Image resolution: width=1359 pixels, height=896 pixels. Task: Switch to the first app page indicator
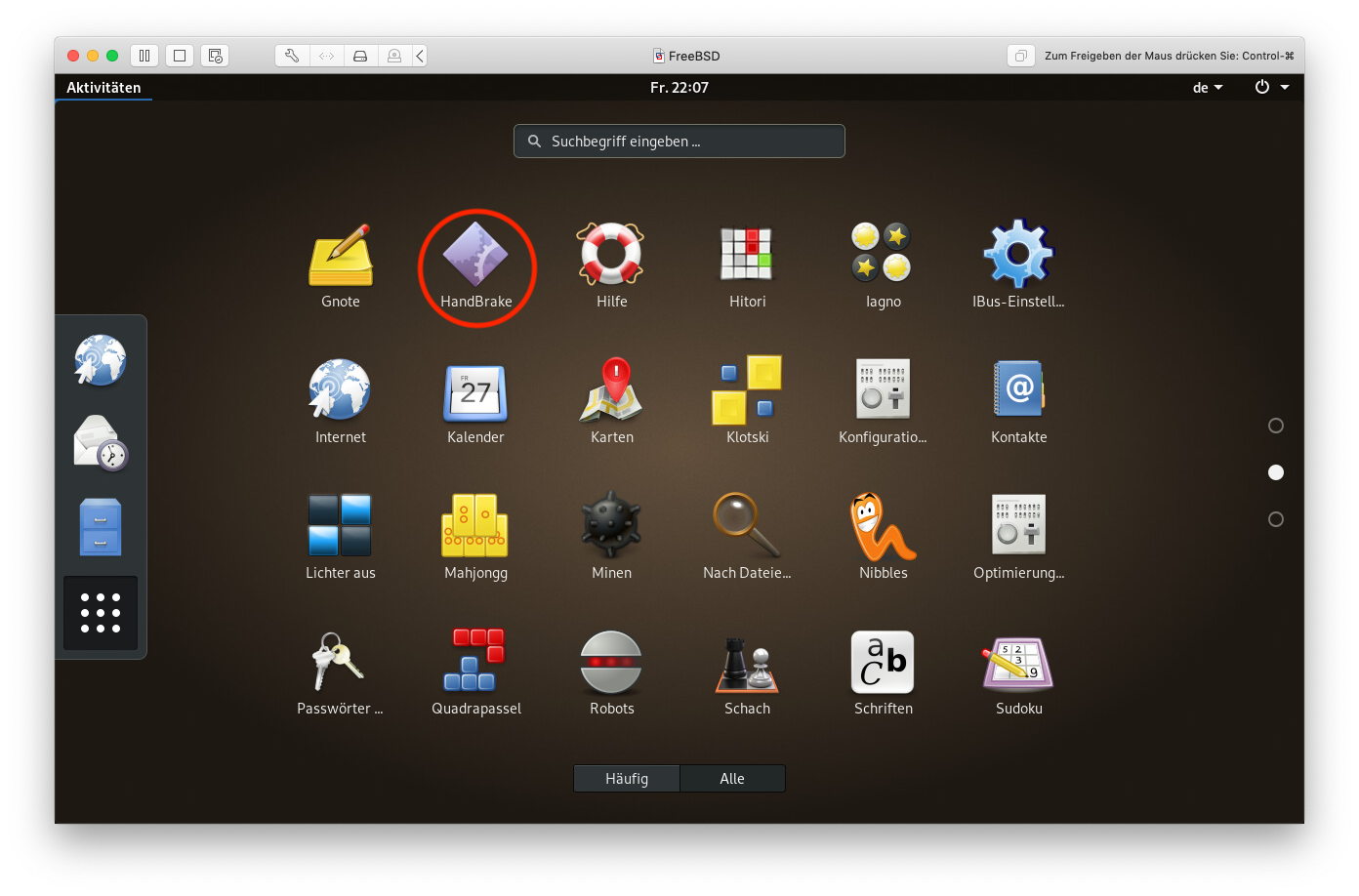pos(1275,426)
